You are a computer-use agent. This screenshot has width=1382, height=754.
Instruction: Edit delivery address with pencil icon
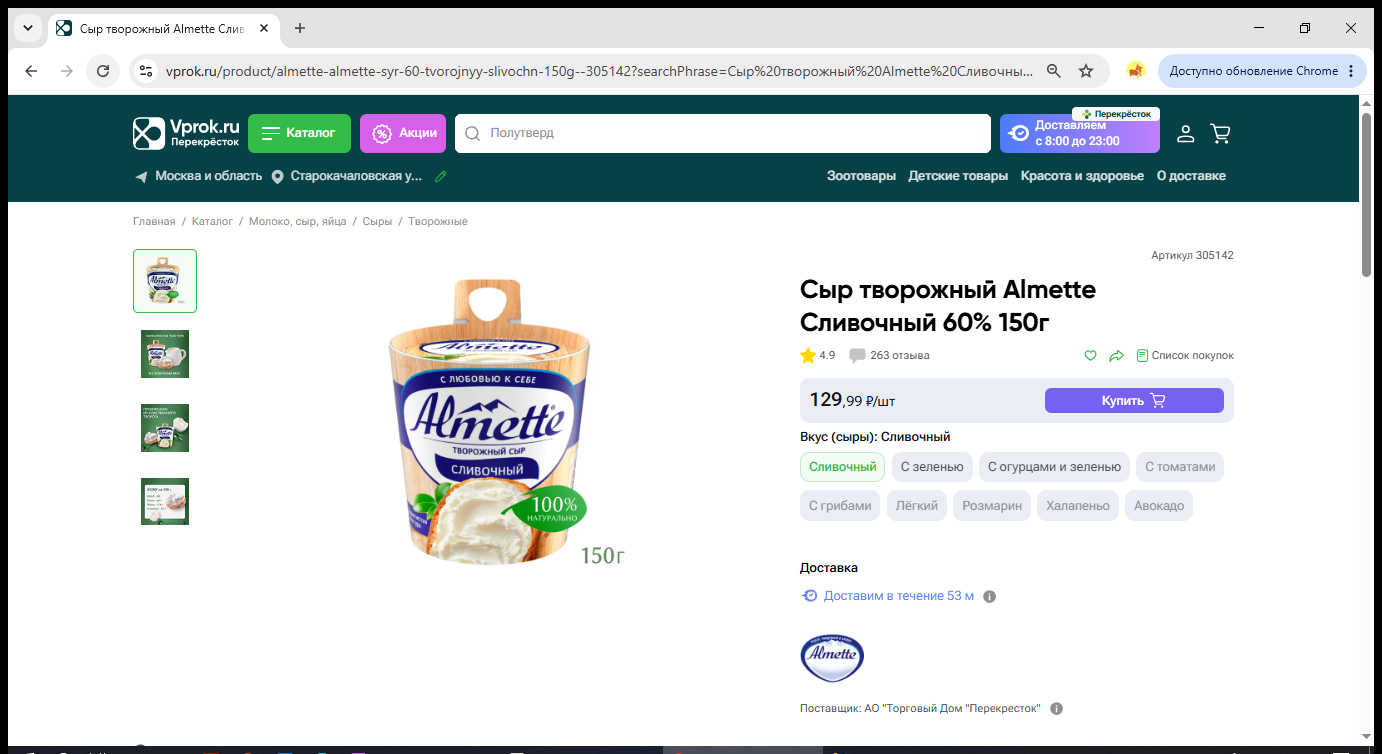[441, 176]
